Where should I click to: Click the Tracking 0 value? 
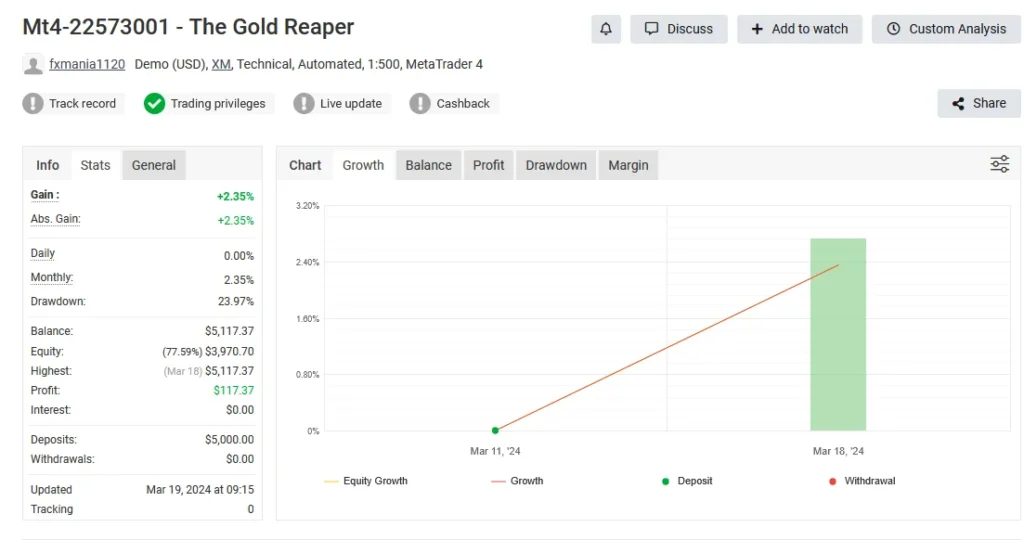tap(251, 509)
